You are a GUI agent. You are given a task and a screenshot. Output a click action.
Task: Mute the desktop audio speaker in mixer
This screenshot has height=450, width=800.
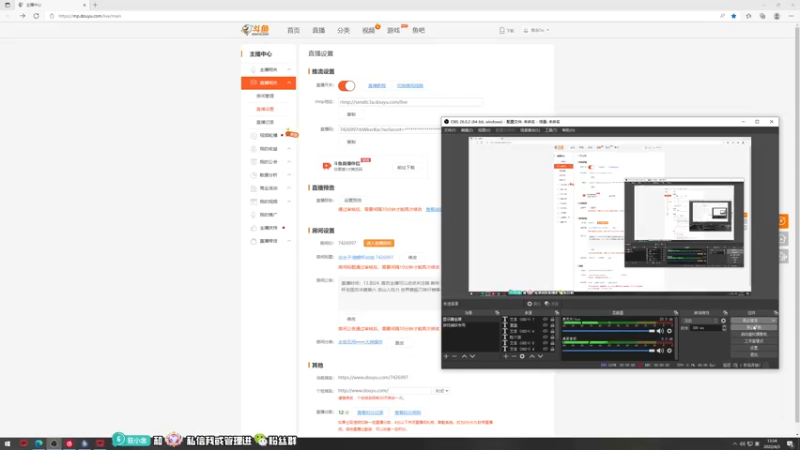click(x=661, y=351)
